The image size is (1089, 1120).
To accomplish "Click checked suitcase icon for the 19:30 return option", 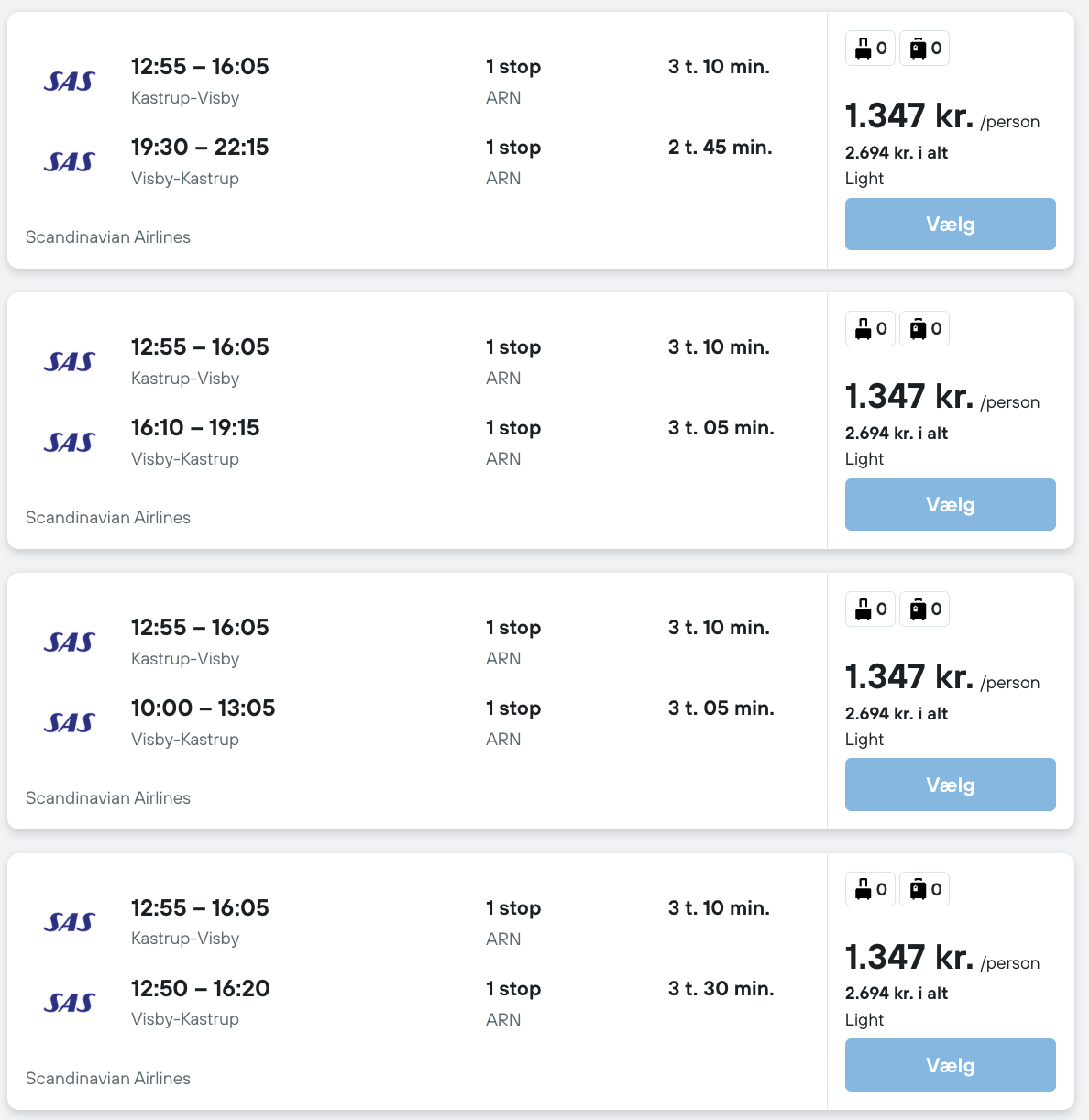I will point(918,49).
